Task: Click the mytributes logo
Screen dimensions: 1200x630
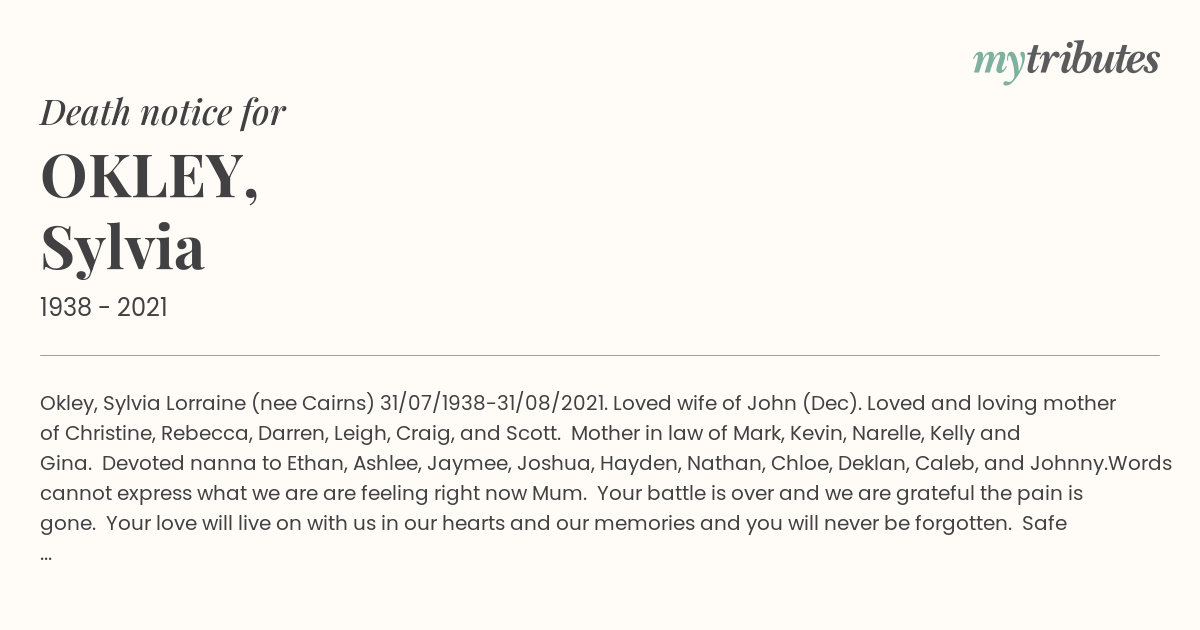Action: tap(1066, 62)
